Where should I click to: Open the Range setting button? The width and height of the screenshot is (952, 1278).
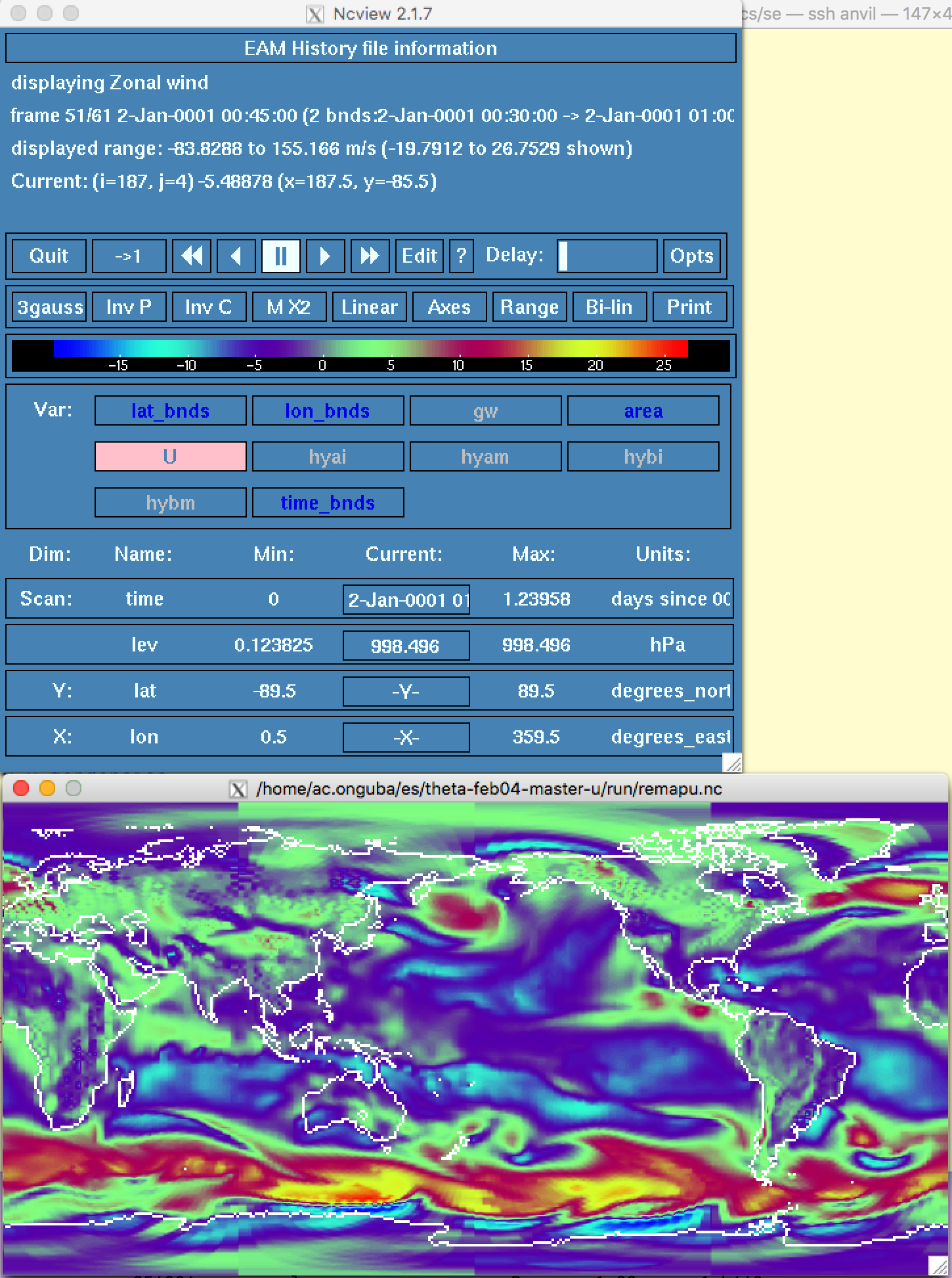[530, 307]
